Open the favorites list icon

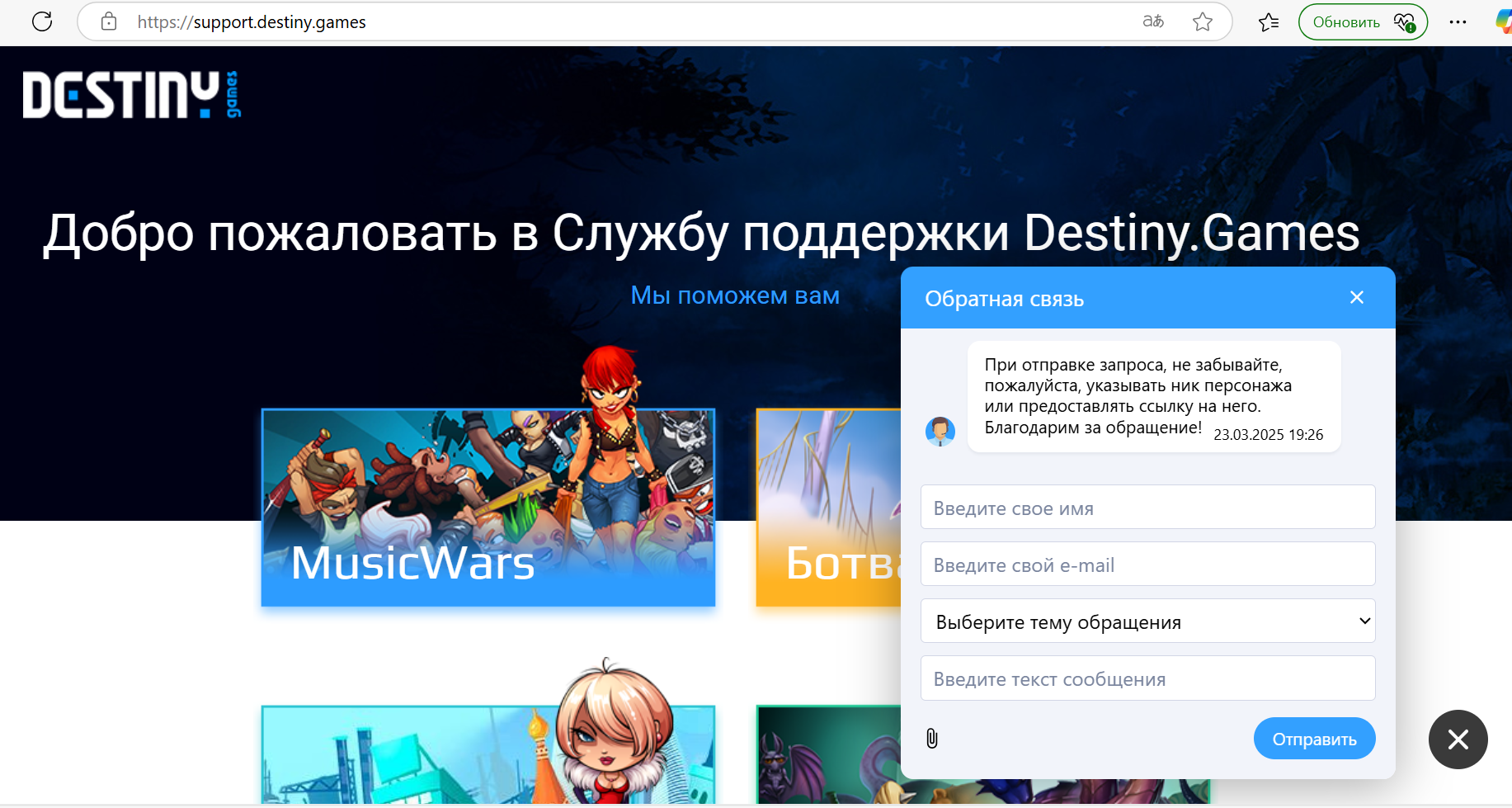coord(1269,21)
